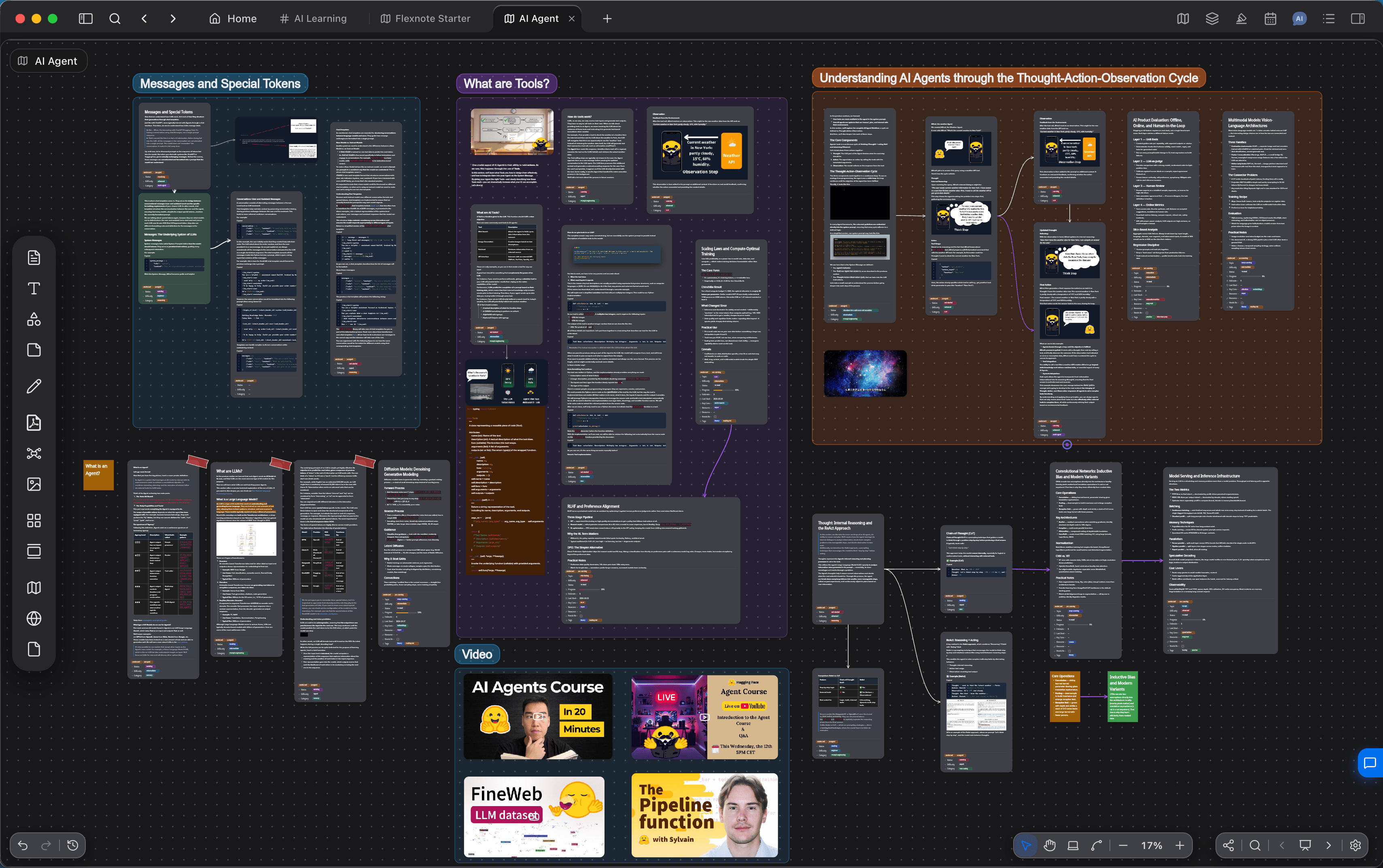This screenshot has width=1383, height=868.
Task: Play the AI Agents Course video
Action: pyautogui.click(x=538, y=716)
